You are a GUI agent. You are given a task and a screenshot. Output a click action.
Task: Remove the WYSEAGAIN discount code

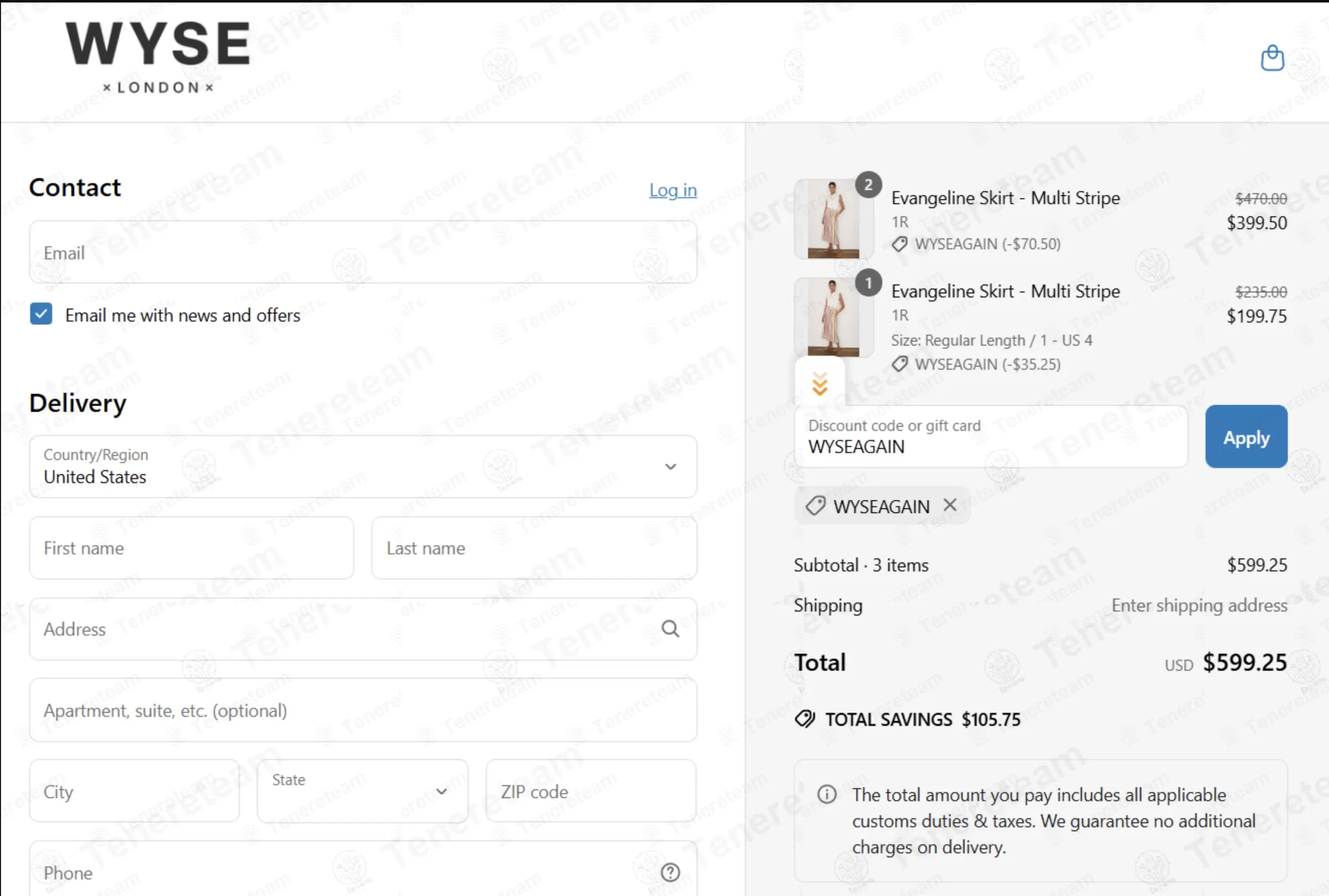coord(950,505)
